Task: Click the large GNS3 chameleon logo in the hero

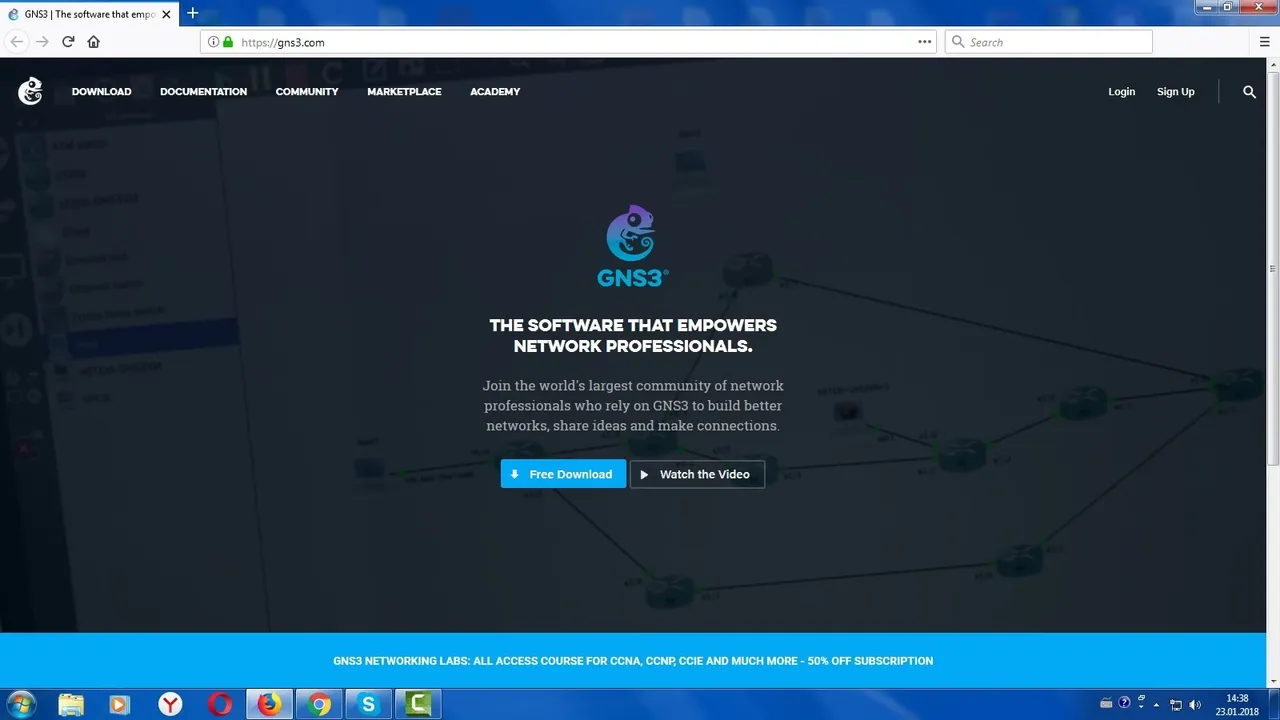Action: point(632,246)
